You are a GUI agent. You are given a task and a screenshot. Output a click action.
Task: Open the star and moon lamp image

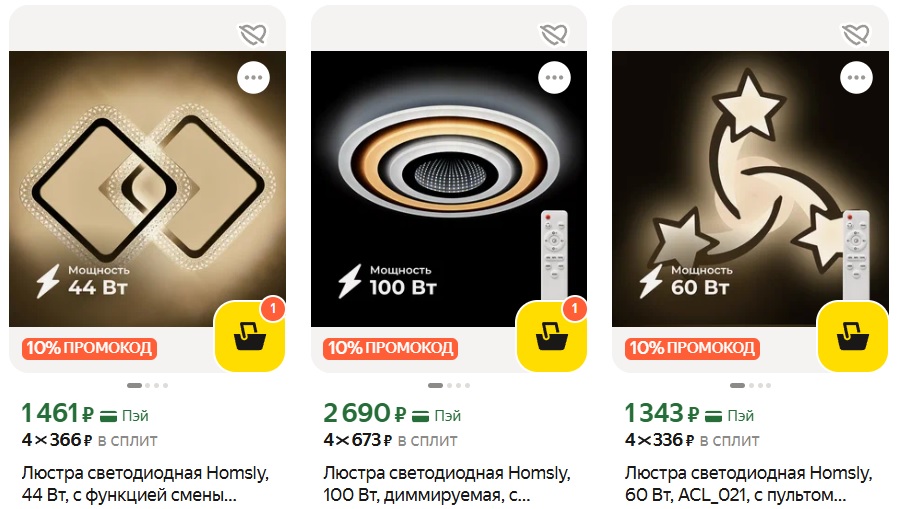(751, 189)
